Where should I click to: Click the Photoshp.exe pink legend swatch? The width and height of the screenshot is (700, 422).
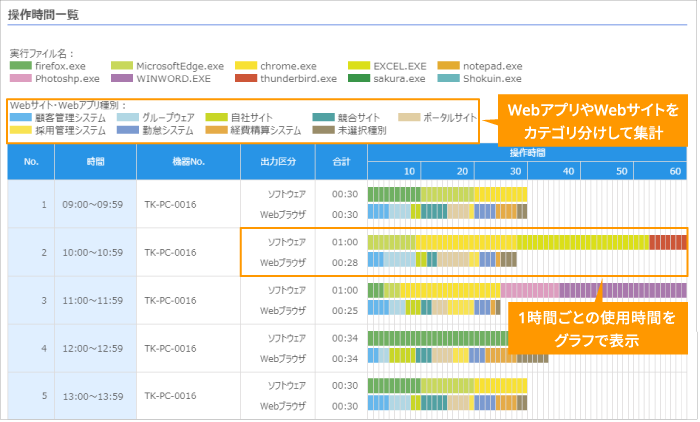[21, 78]
